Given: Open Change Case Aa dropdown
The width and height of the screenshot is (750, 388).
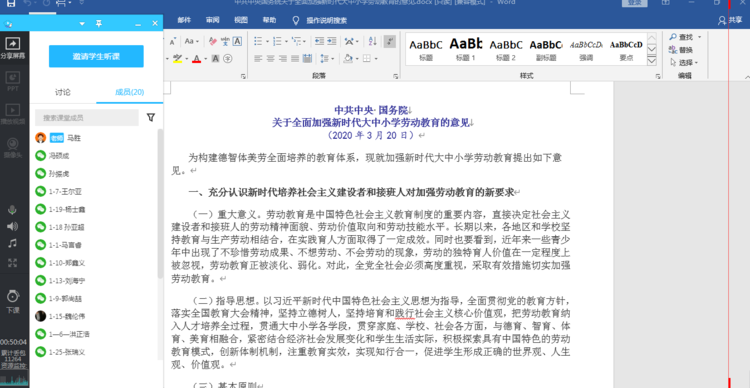Looking at the screenshot, I should coord(192,41).
